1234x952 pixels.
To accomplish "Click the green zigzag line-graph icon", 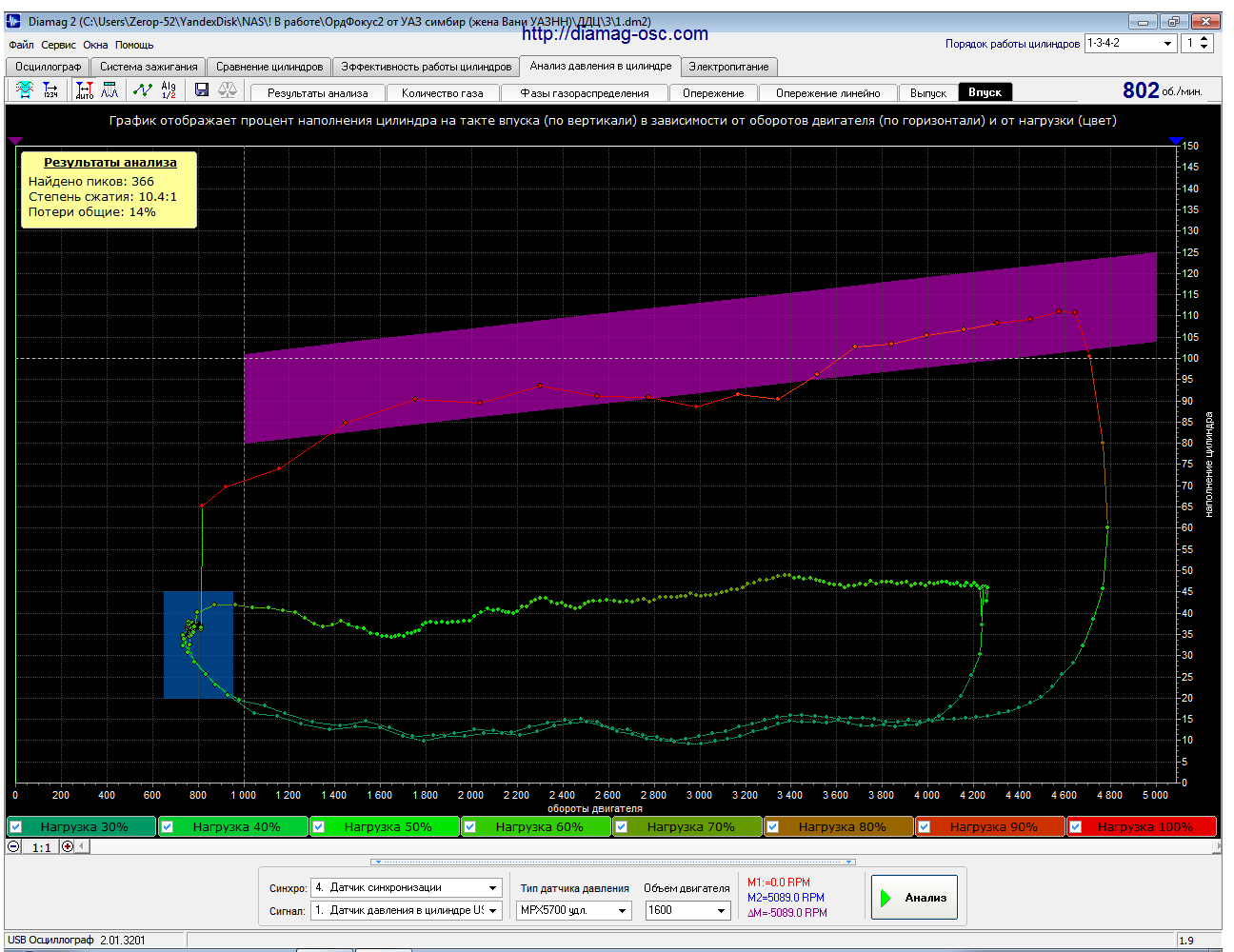I will 143,89.
